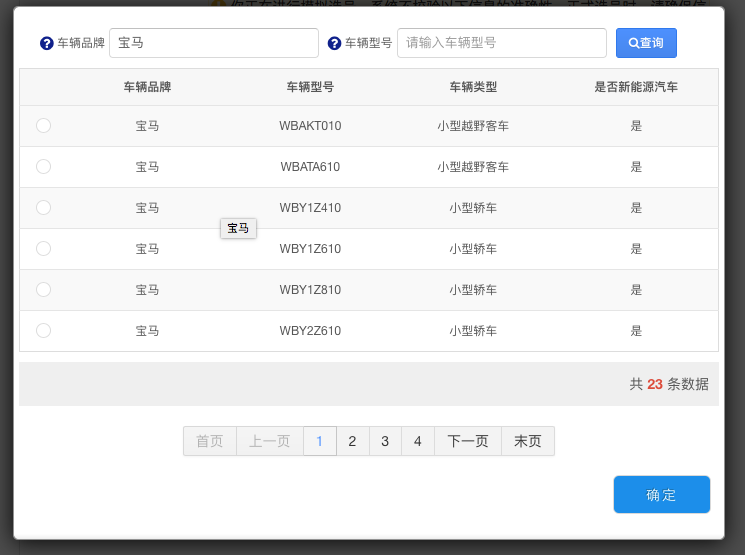Image resolution: width=745 pixels, height=555 pixels.
Task: Go to page 2 in pagination
Action: (x=353, y=441)
